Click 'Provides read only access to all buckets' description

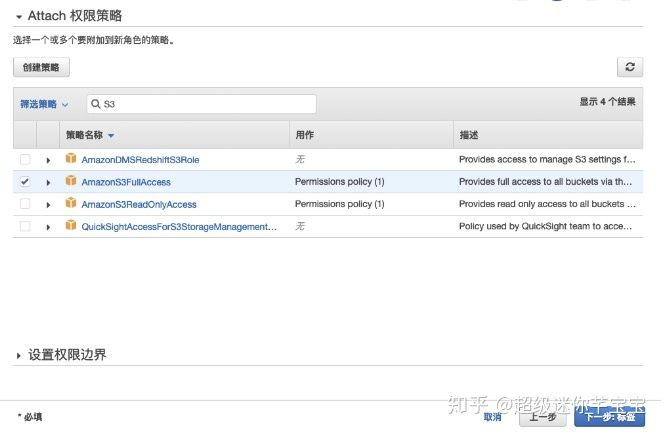pos(547,204)
